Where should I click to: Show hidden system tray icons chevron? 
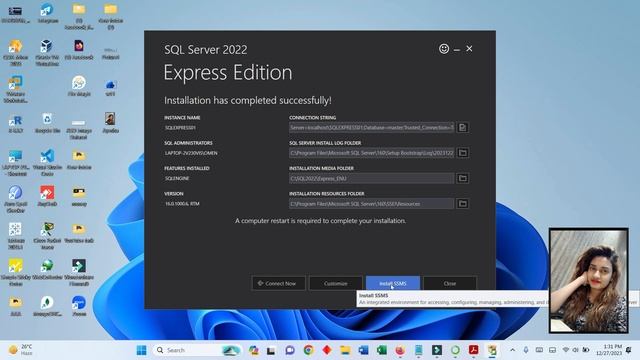click(x=512, y=350)
